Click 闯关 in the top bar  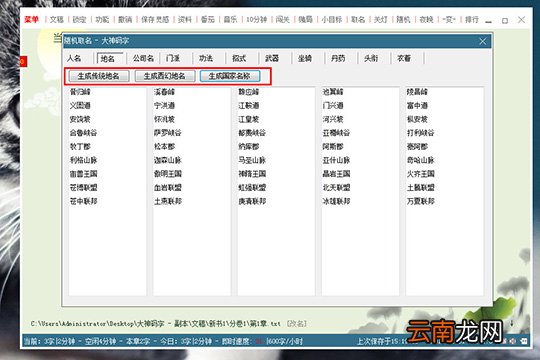pos(282,19)
